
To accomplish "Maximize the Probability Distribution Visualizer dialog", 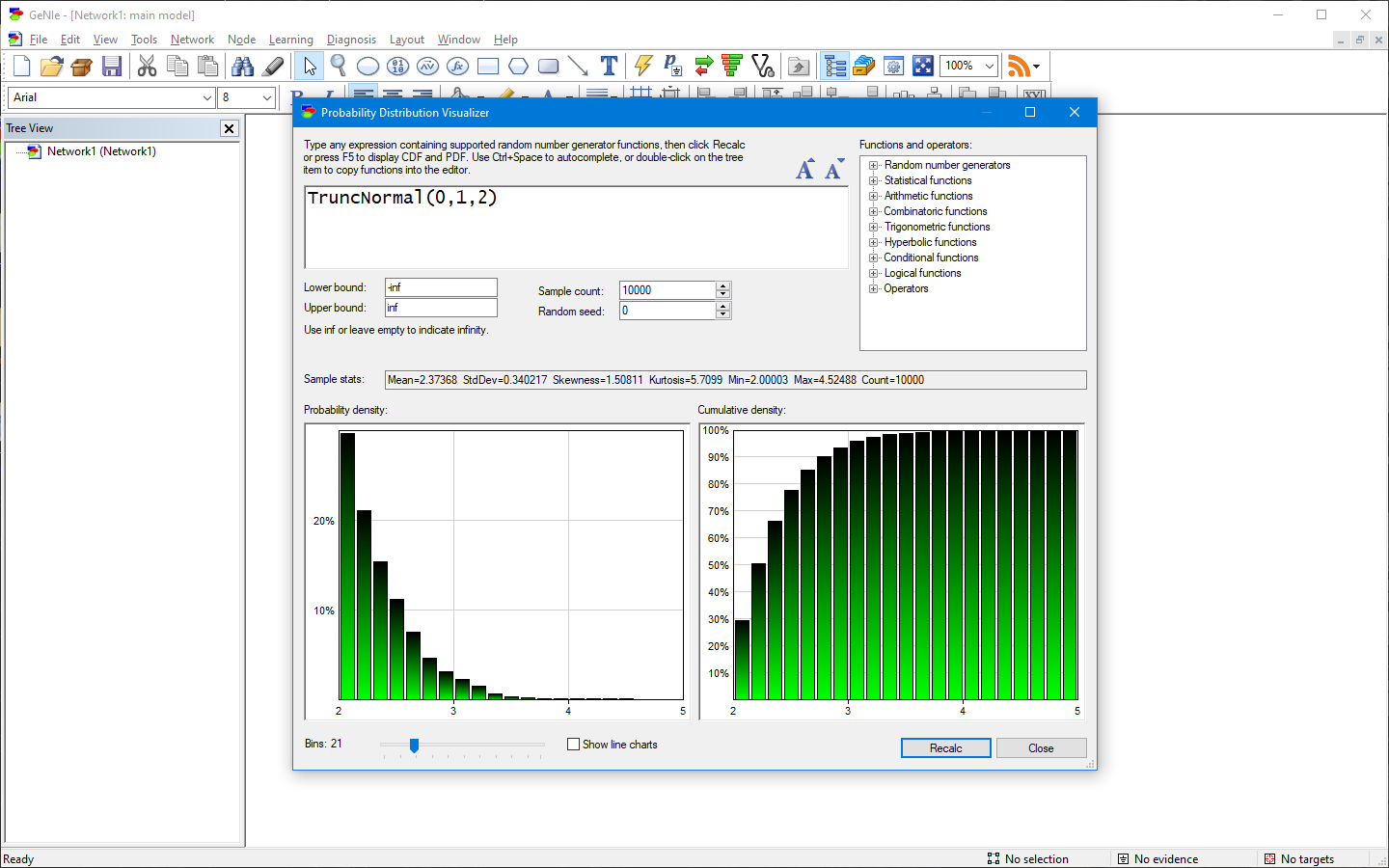I will [x=1030, y=112].
